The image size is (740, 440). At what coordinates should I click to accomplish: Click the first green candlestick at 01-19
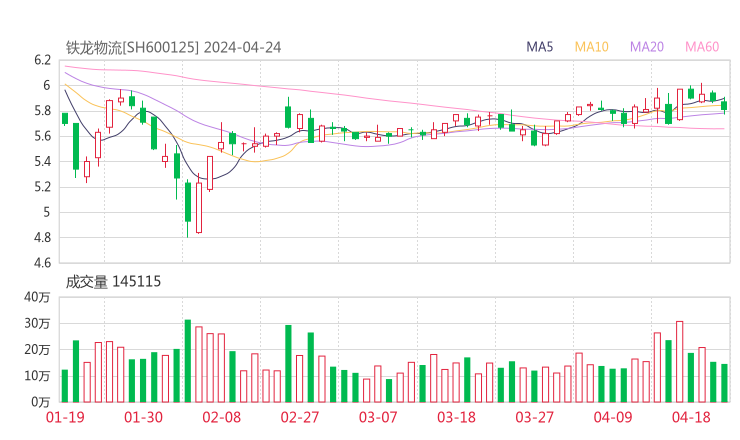click(65, 118)
